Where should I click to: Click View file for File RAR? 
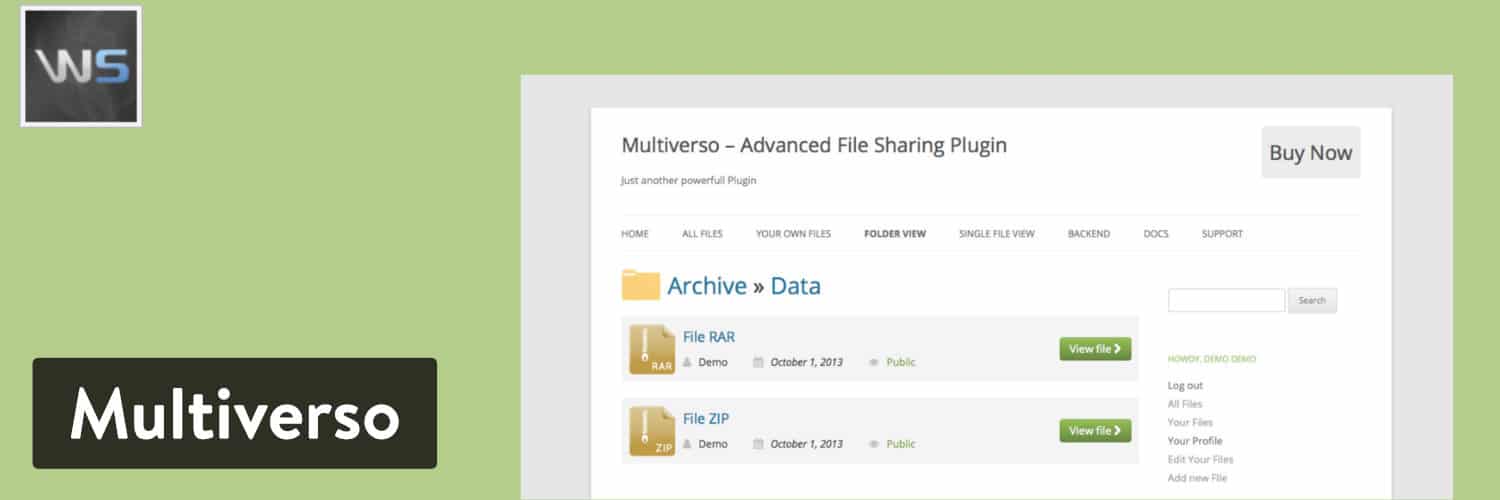1095,349
